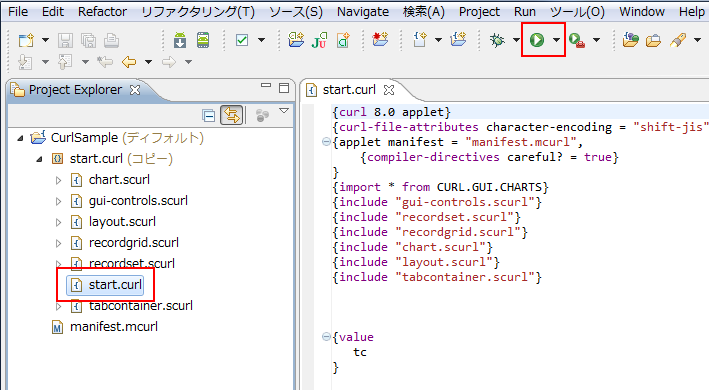Open the Back history dropdown arrow
709x390 pixels.
[148, 62]
